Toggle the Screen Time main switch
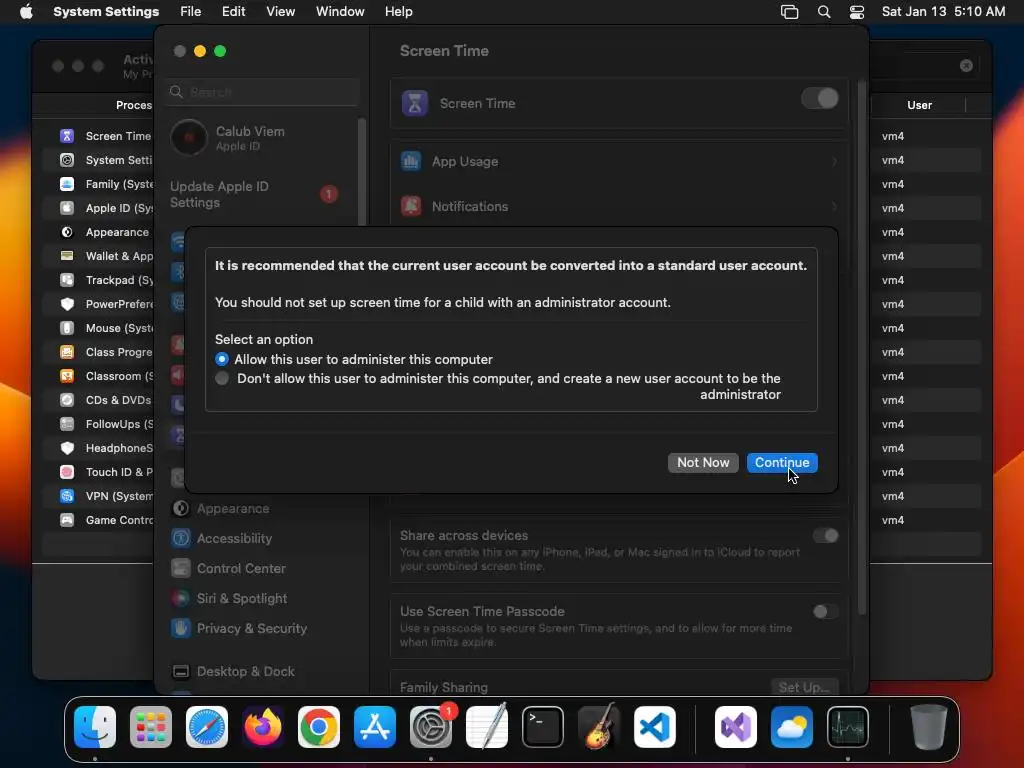 pyautogui.click(x=820, y=99)
